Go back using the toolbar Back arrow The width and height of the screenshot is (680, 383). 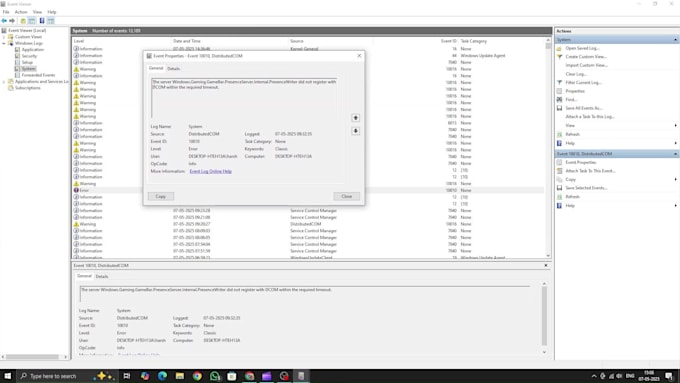pyautogui.click(x=4, y=21)
